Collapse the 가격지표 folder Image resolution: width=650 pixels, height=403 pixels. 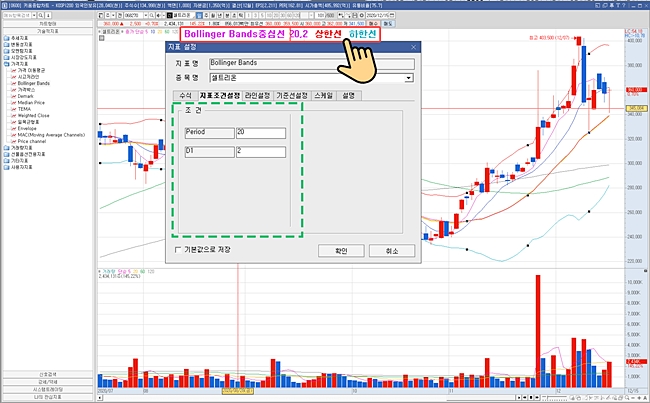(x=6, y=64)
